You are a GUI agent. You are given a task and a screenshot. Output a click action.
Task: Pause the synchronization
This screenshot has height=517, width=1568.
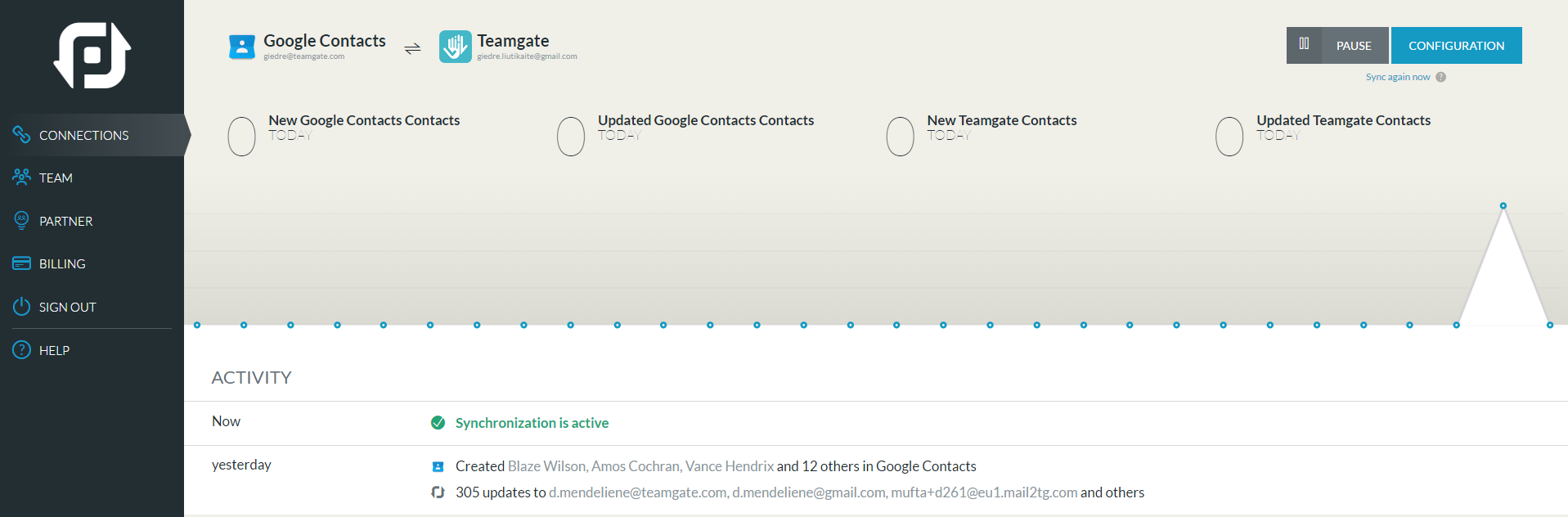pos(1337,45)
